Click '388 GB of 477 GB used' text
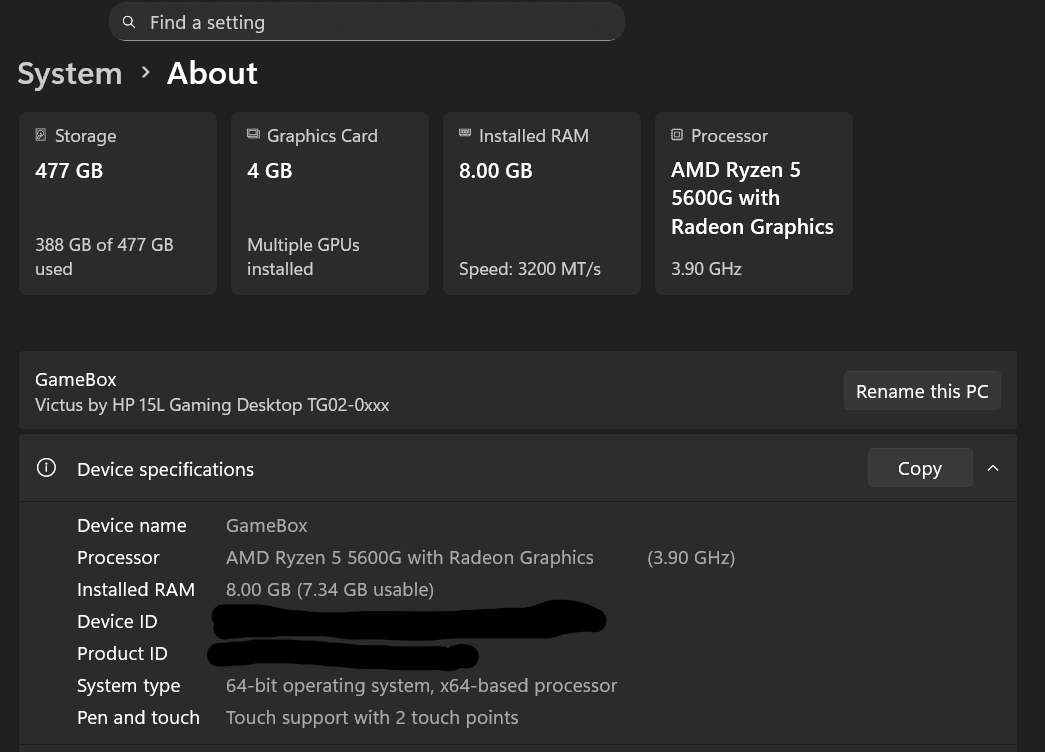This screenshot has height=752, width=1045. point(105,257)
